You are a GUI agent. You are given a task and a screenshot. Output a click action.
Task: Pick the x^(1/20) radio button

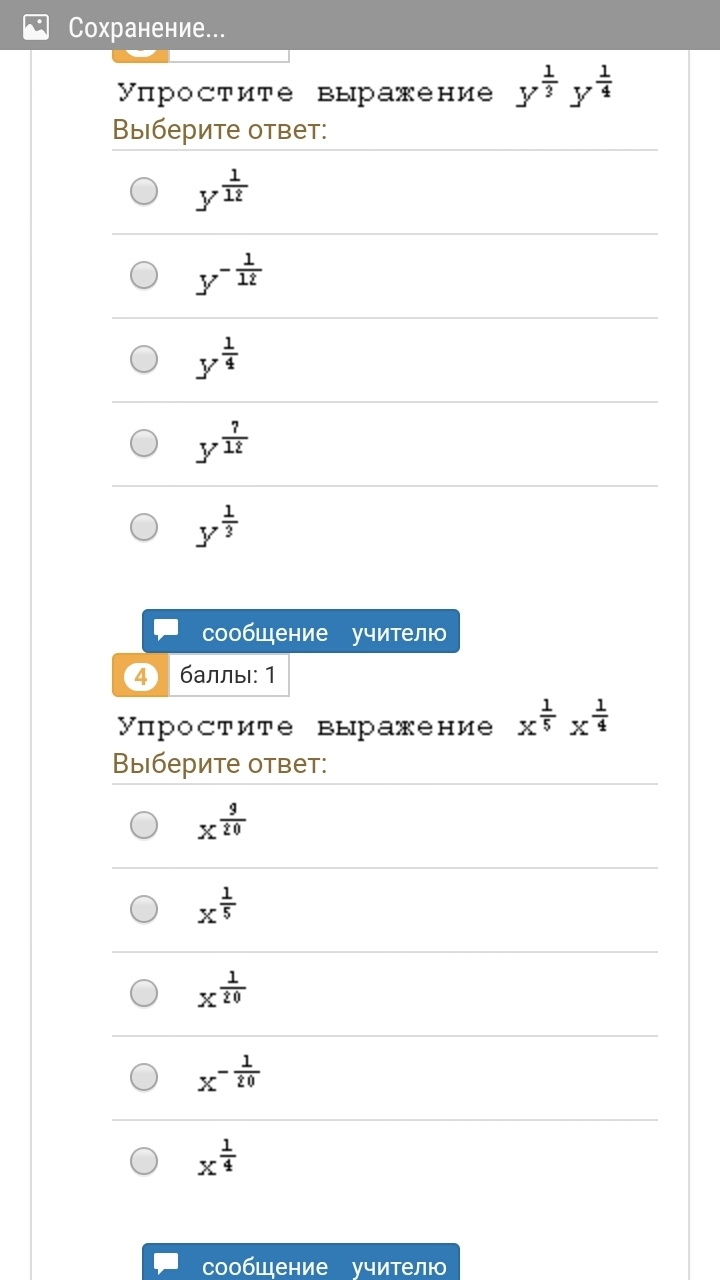(x=145, y=993)
